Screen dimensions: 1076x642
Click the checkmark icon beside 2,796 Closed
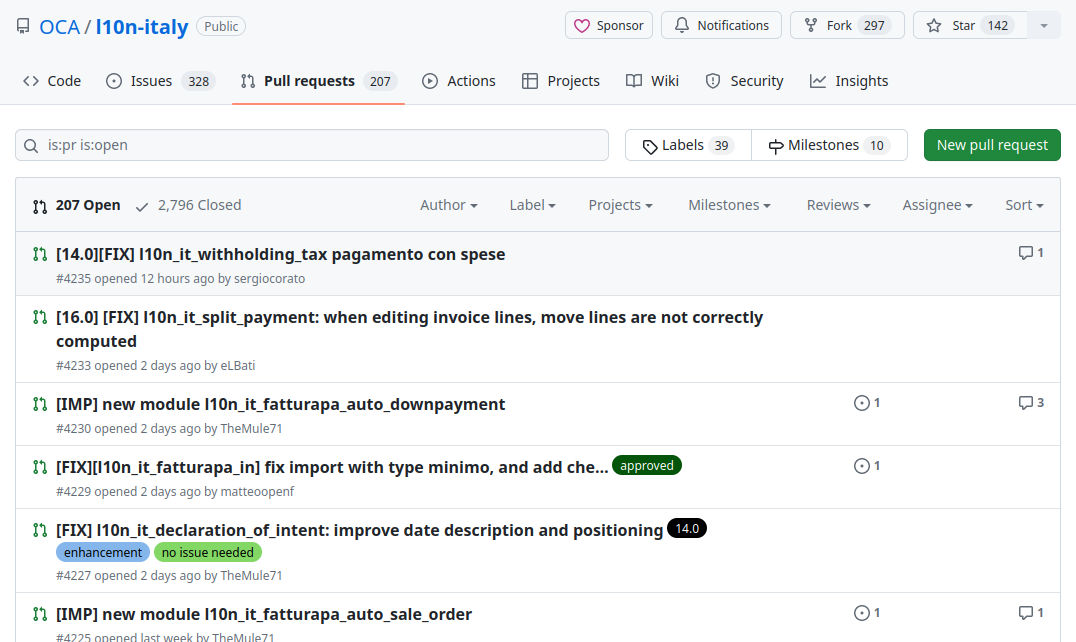(142, 206)
